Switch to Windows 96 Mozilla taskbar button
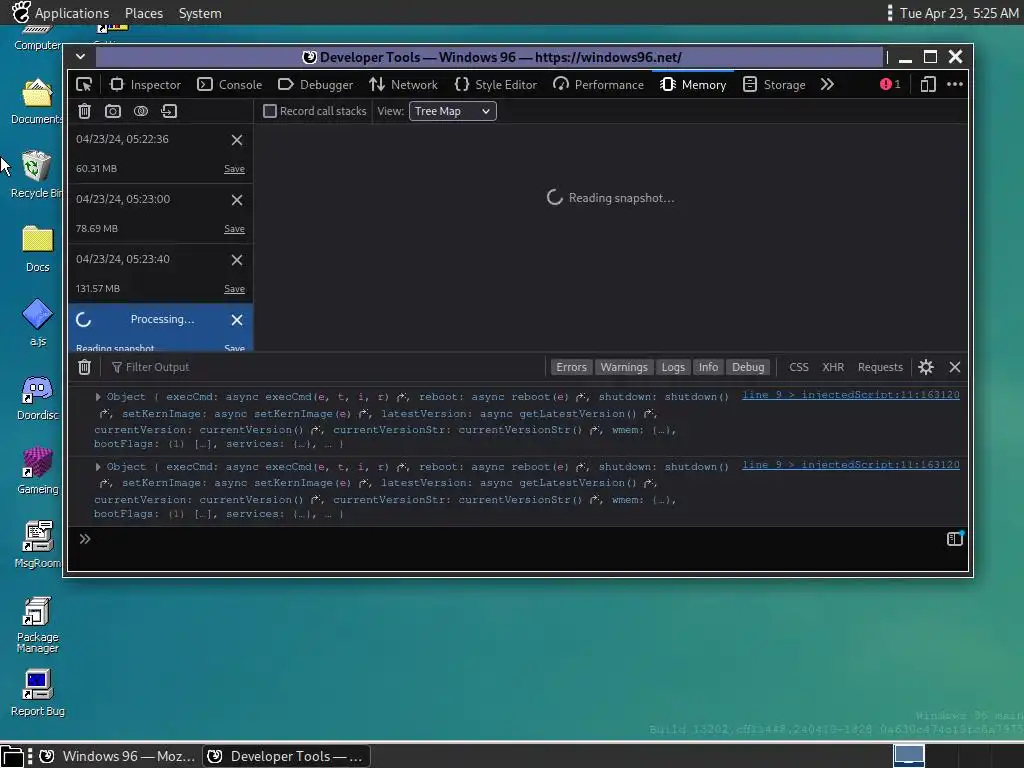The height and width of the screenshot is (768, 1024). (118, 756)
